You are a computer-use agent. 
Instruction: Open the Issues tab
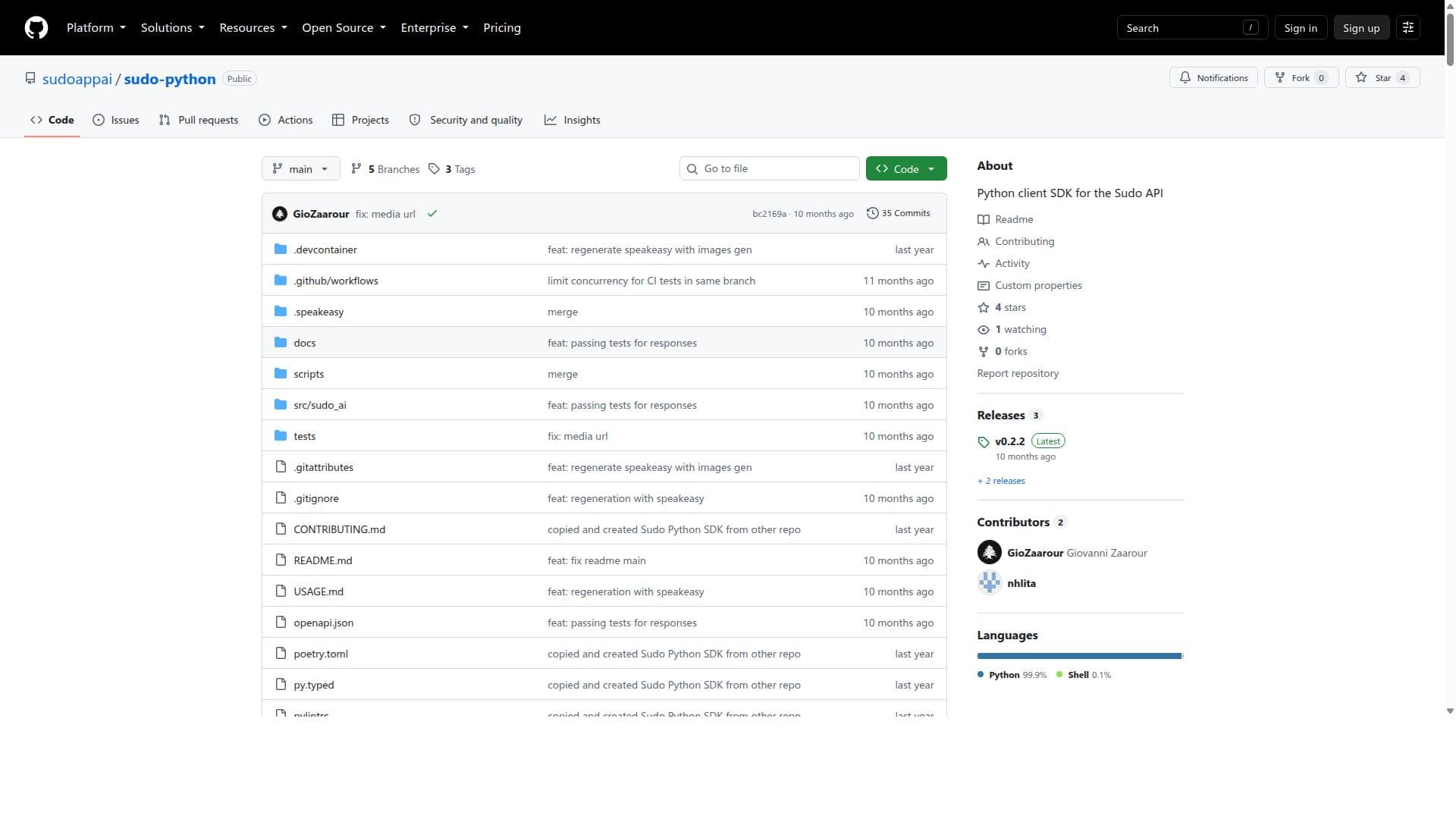116,120
